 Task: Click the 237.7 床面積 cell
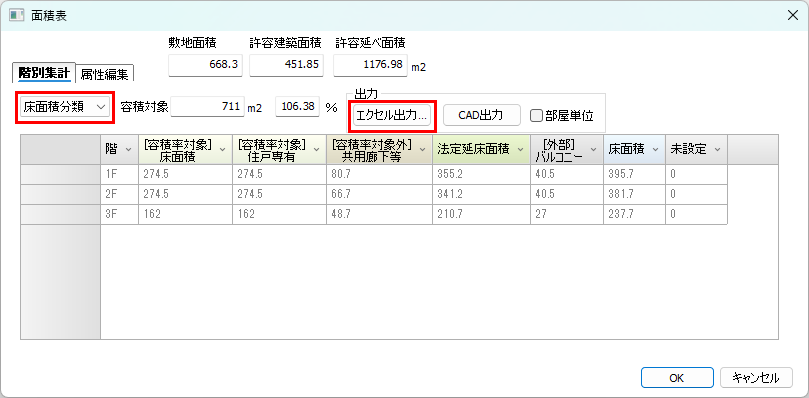click(634, 214)
